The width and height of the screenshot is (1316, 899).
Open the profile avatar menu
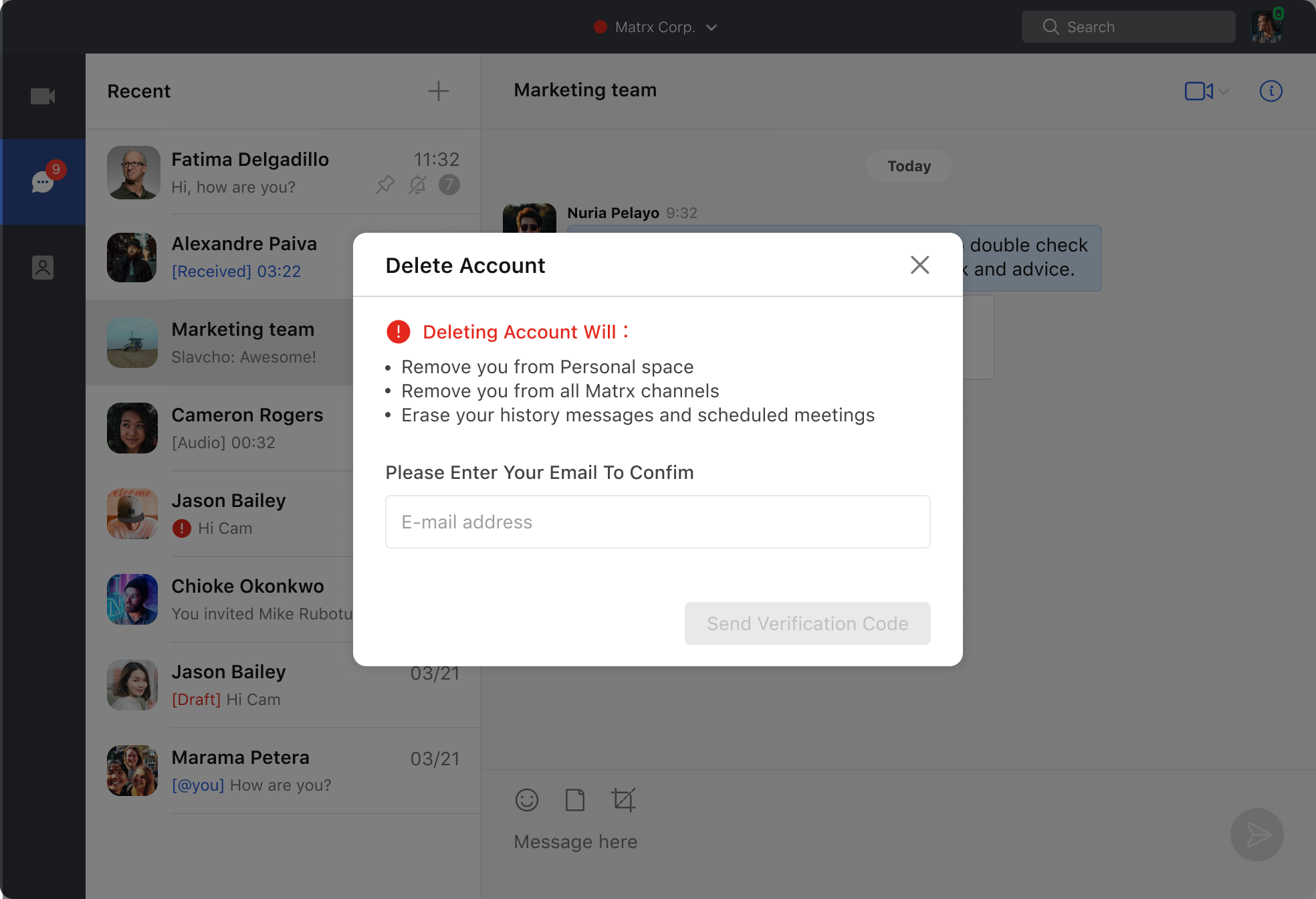coord(1267,27)
